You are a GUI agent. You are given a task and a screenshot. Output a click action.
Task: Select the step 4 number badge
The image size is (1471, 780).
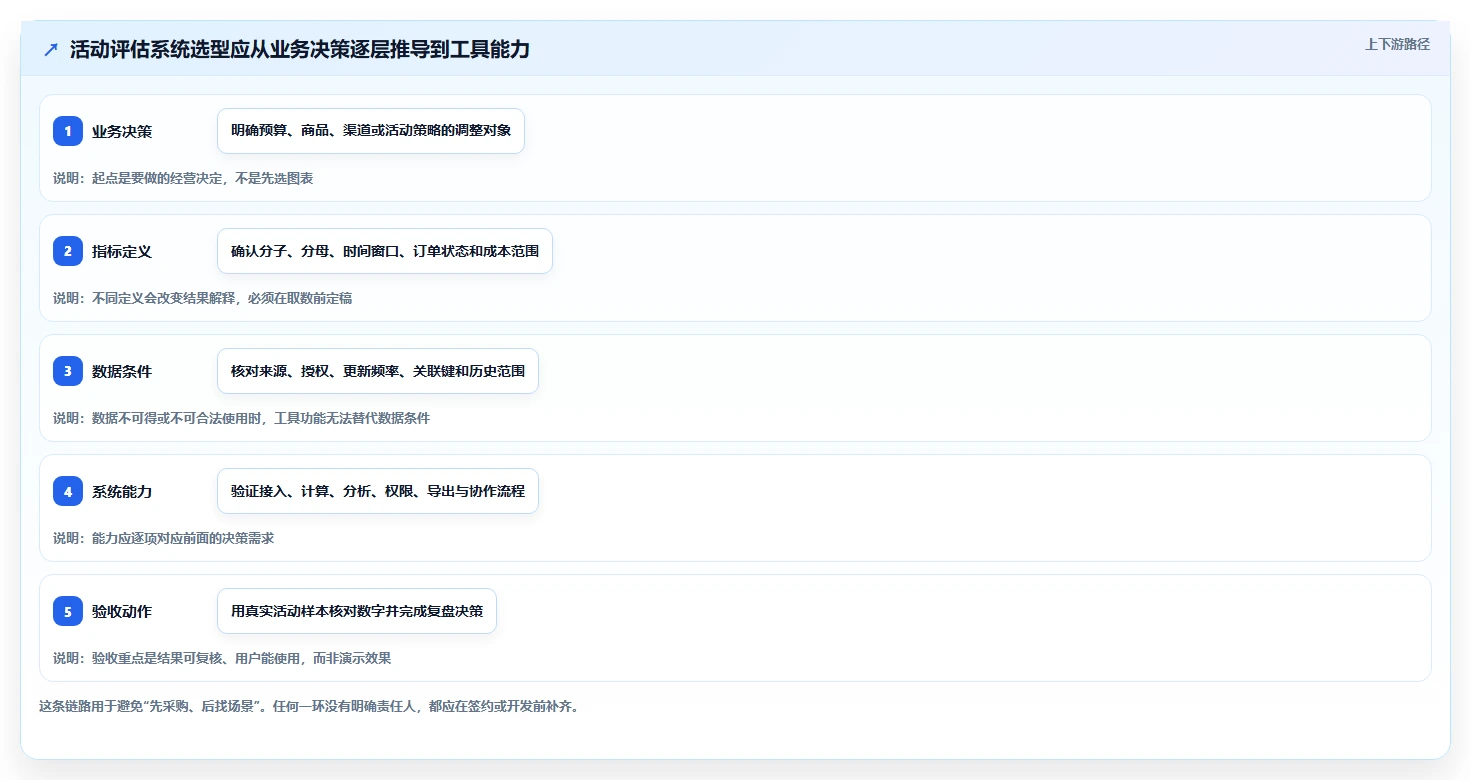coord(68,491)
